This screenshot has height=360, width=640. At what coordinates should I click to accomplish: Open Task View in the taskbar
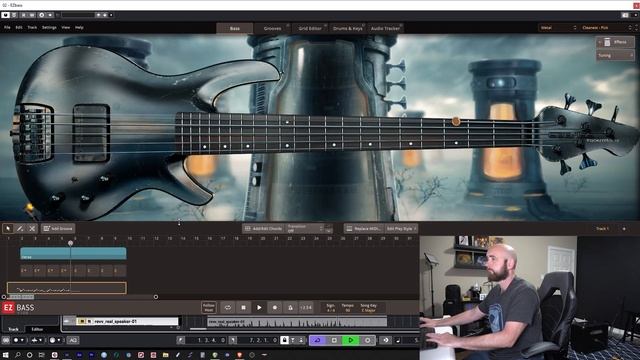click(41, 355)
